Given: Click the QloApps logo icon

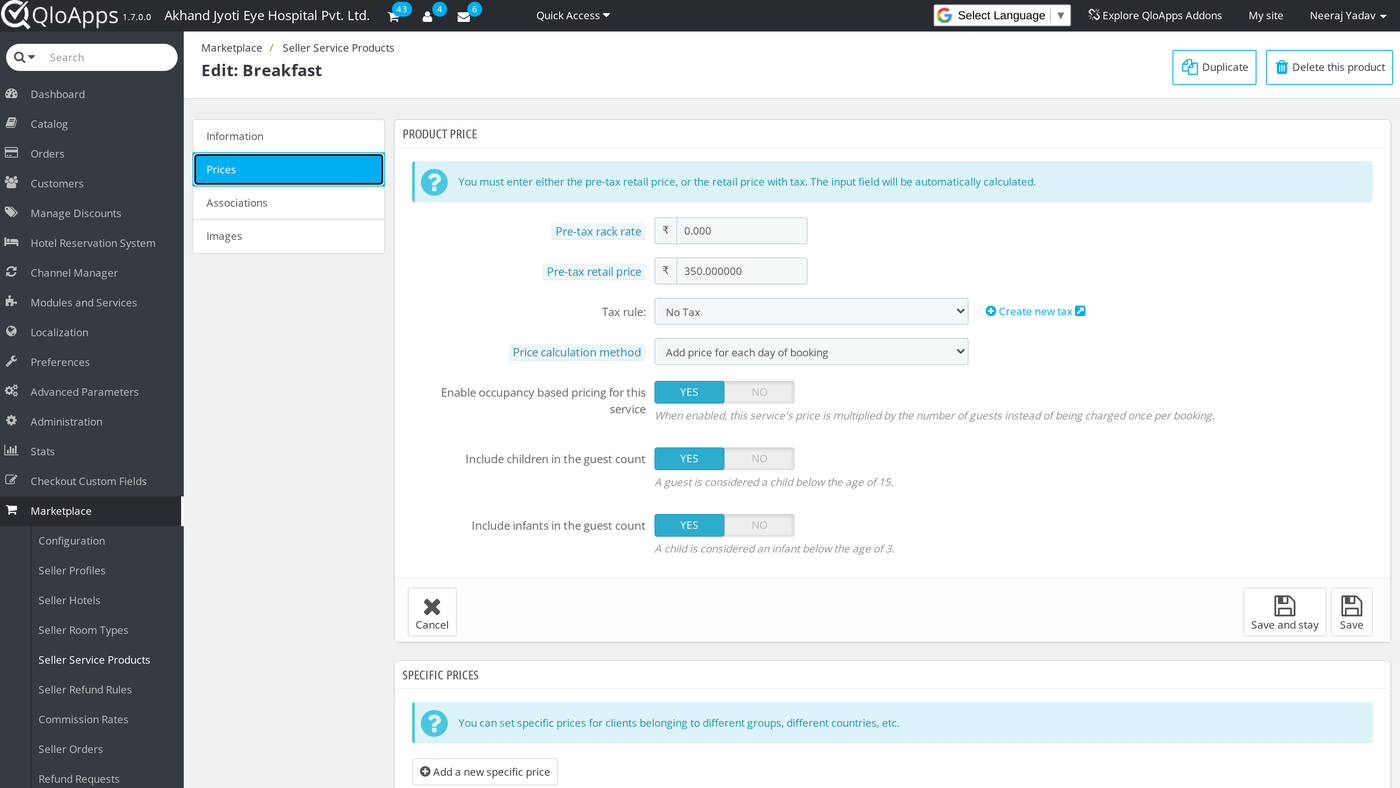Looking at the screenshot, I should tap(16, 16).
